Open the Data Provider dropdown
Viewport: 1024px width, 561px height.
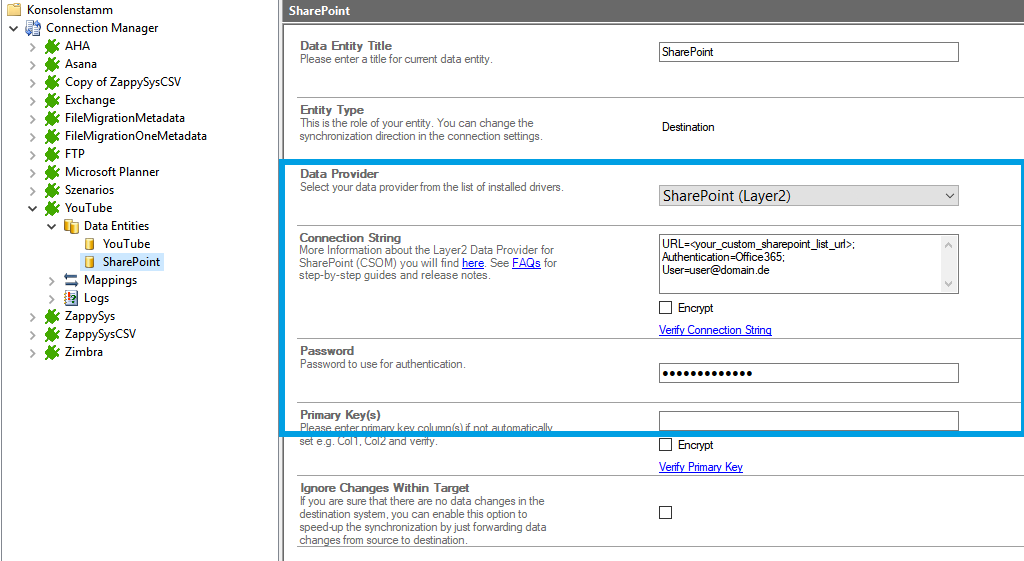[x=808, y=196]
